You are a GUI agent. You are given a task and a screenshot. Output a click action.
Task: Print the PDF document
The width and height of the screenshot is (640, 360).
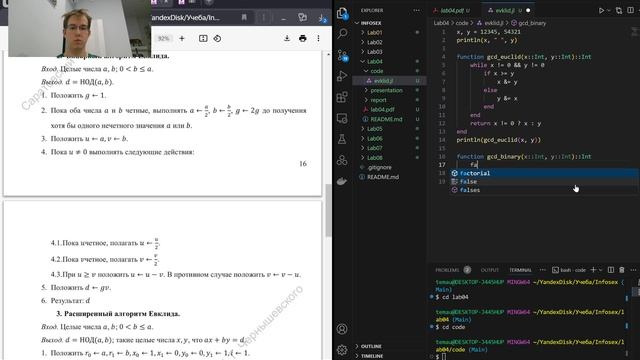[x=302, y=38]
